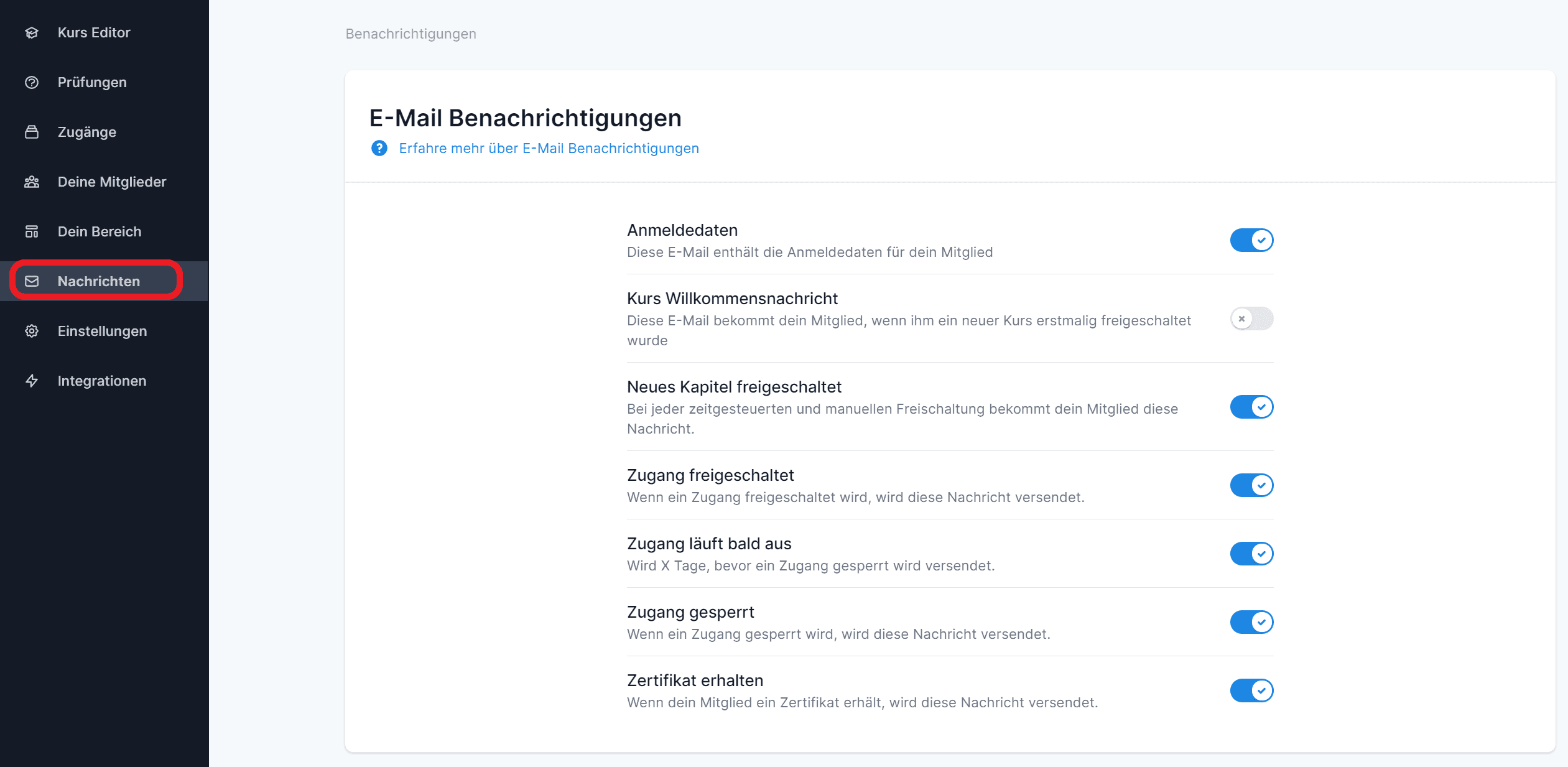The image size is (1568, 767).
Task: Click Zugang läuft bald aus heading
Action: click(709, 544)
